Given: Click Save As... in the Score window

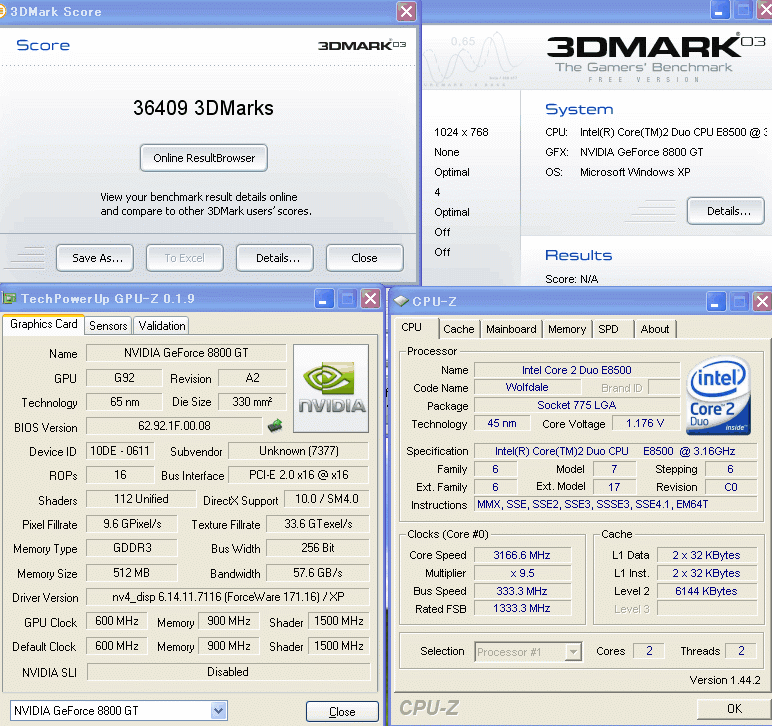Looking at the screenshot, I should coord(95,257).
